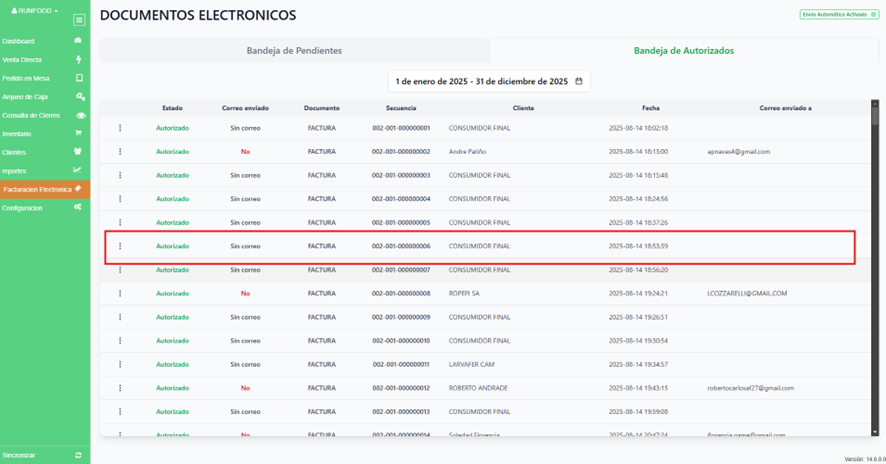
Task: Click the Documento column header
Action: pos(322,108)
